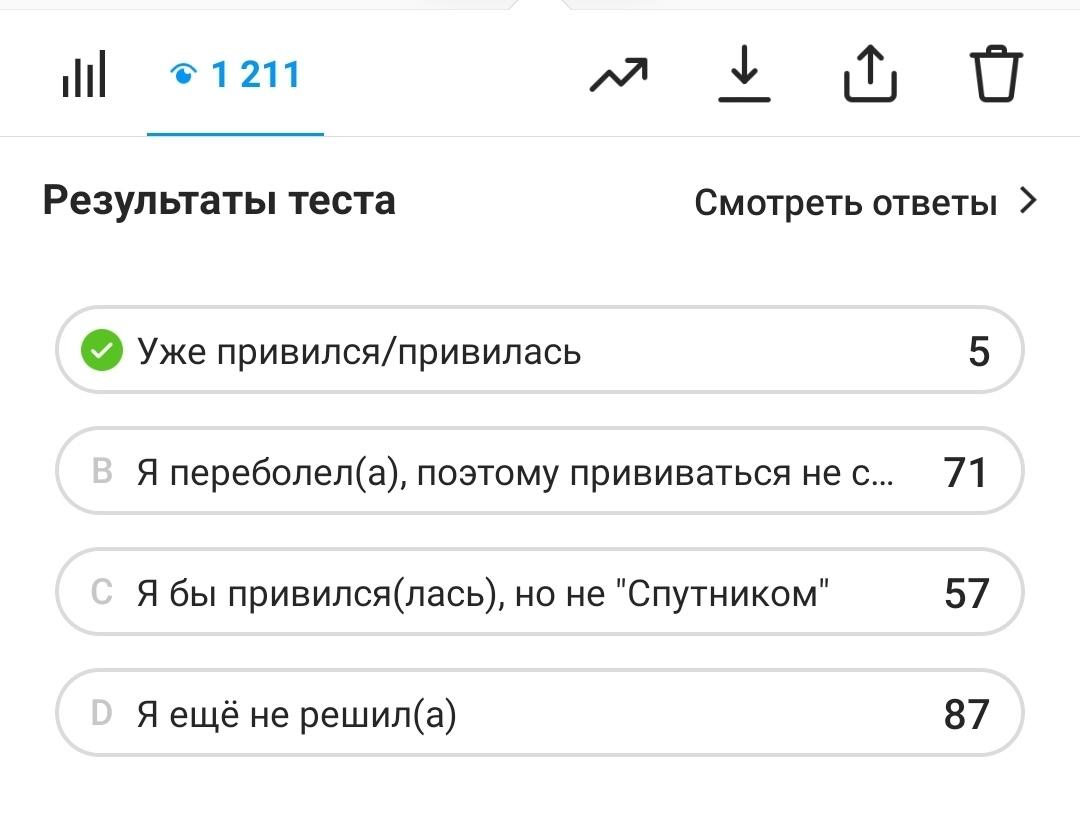The width and height of the screenshot is (1080, 817).
Task: Download the test results
Action: (745, 76)
